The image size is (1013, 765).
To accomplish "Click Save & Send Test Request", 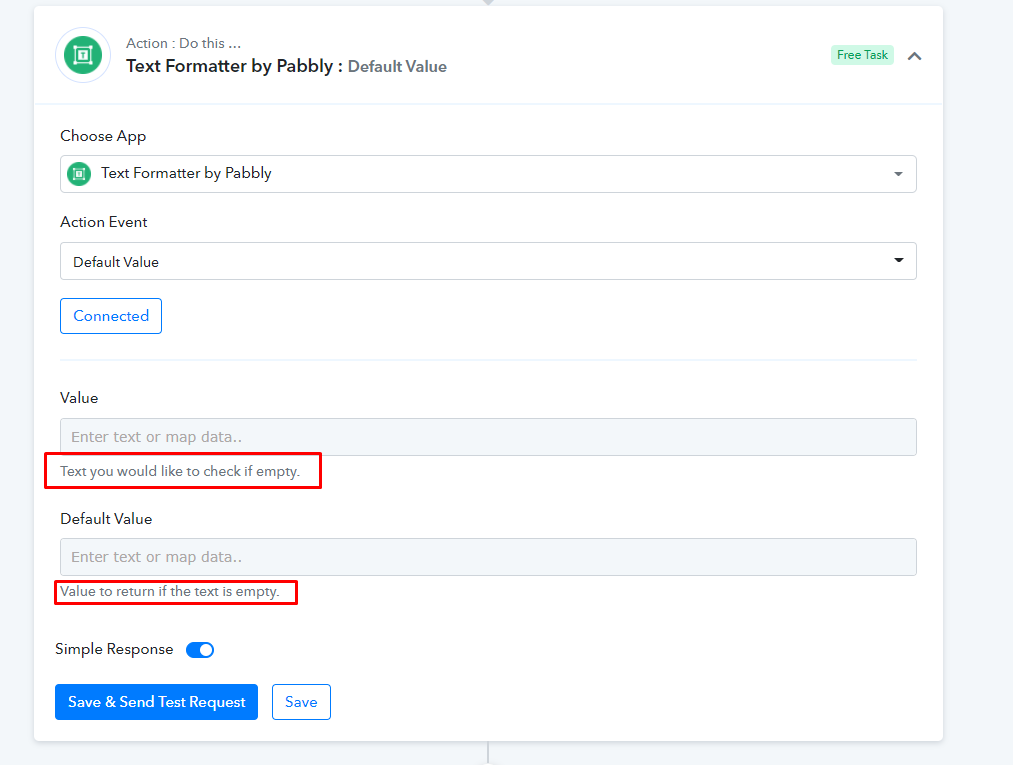I will click(x=156, y=702).
